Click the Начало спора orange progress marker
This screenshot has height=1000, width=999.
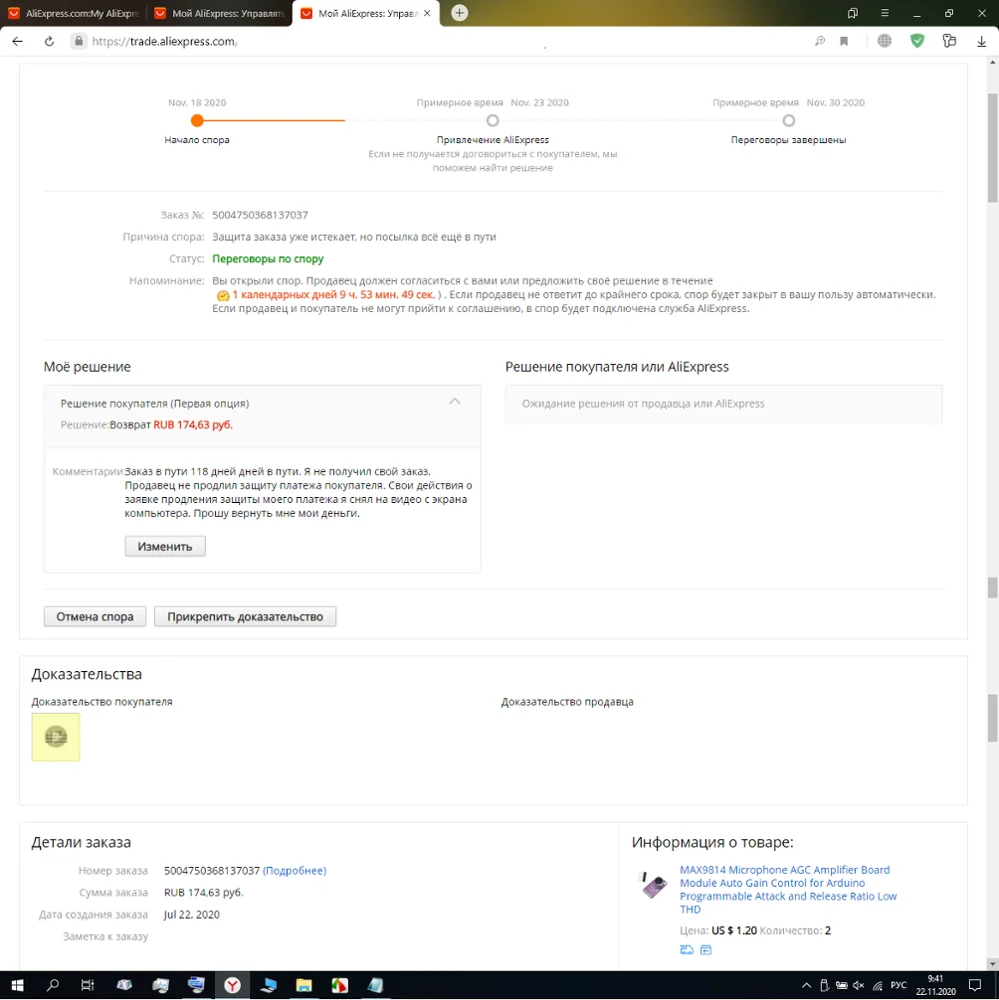pos(197,121)
